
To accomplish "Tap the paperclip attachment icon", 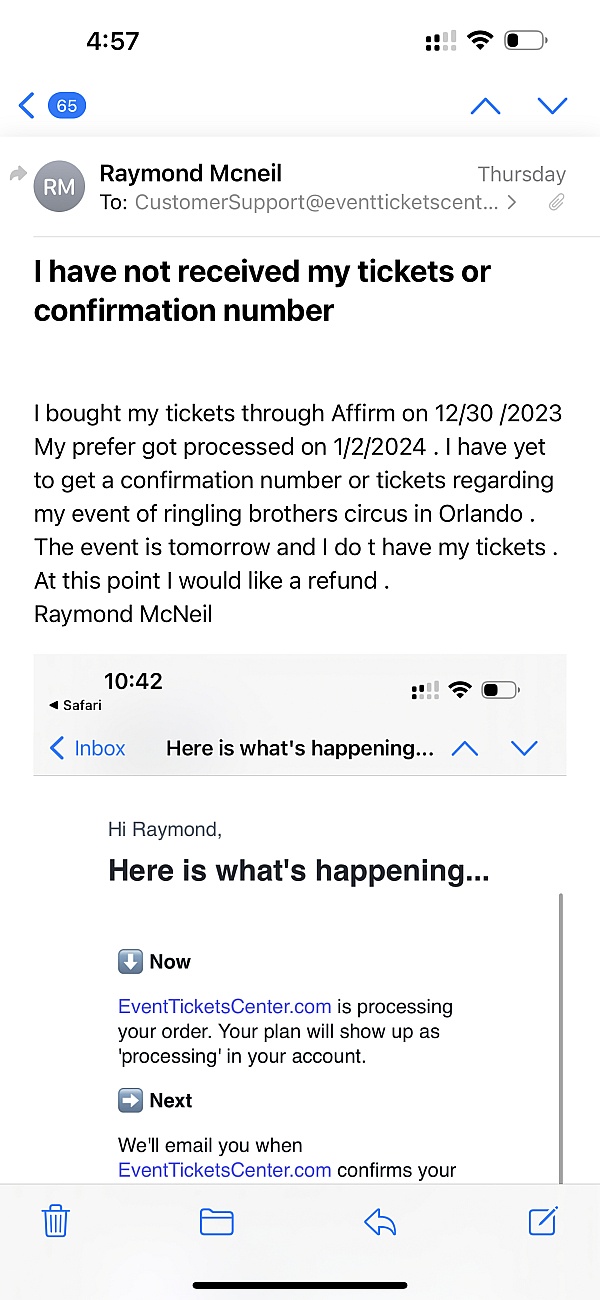I will (557, 203).
